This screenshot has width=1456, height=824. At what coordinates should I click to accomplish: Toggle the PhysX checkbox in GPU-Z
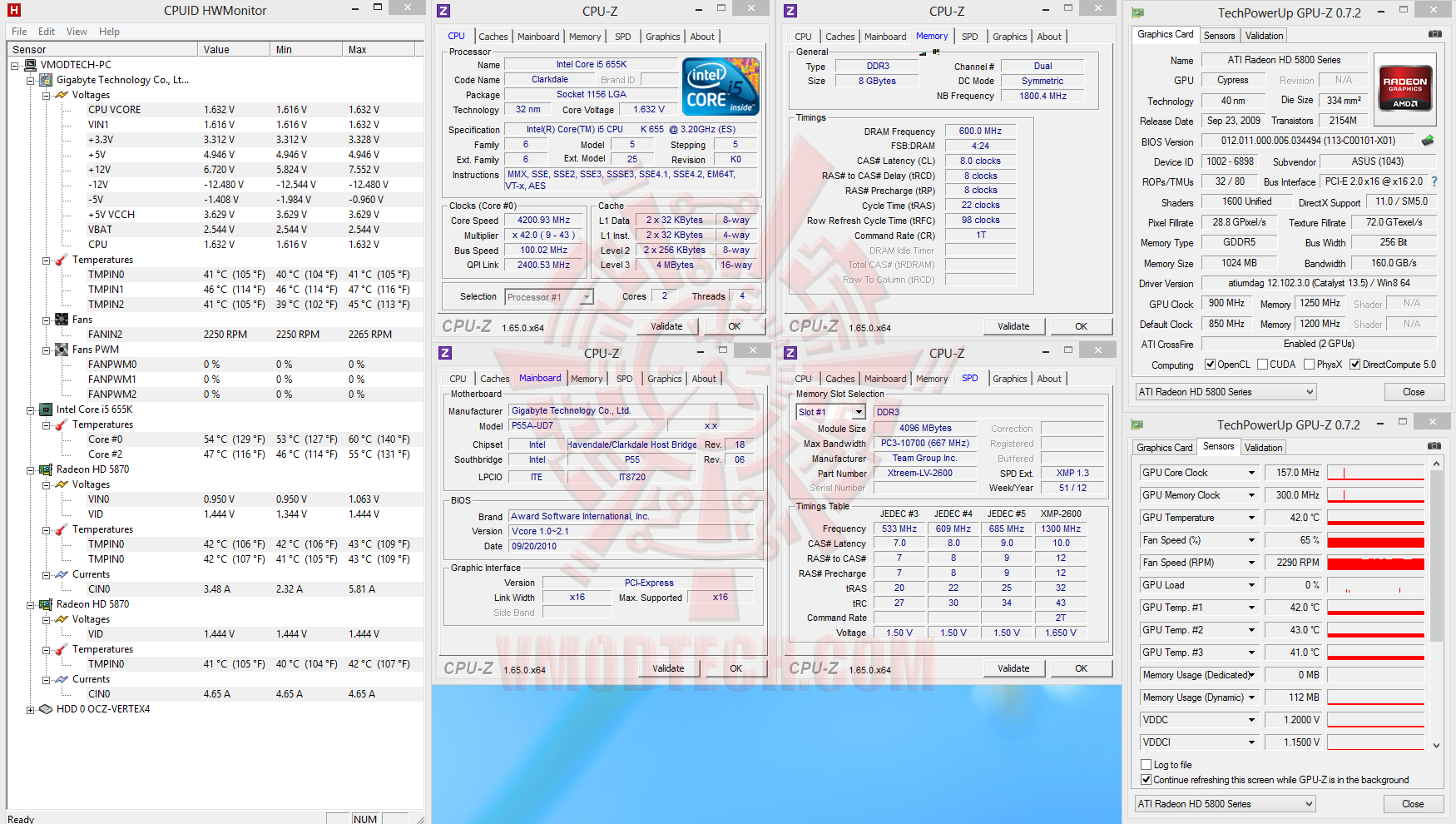coord(1310,365)
